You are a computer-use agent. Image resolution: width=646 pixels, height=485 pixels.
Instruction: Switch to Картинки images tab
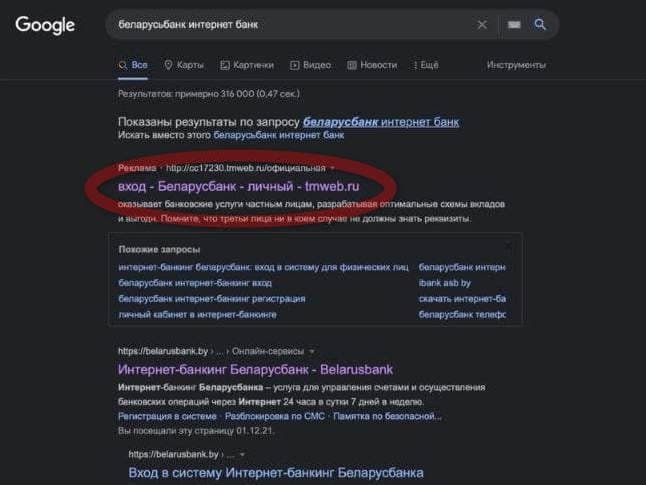246,65
